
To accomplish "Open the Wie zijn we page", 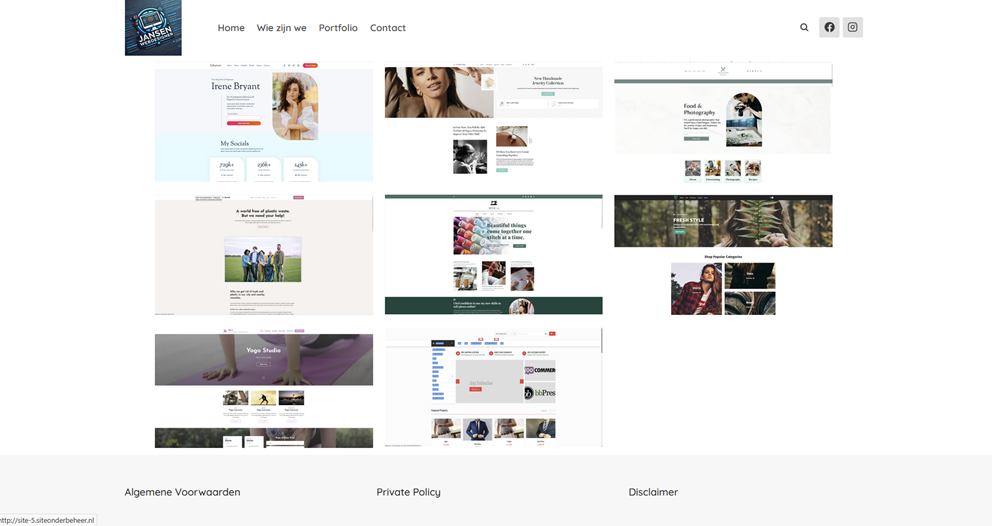I will (x=281, y=28).
